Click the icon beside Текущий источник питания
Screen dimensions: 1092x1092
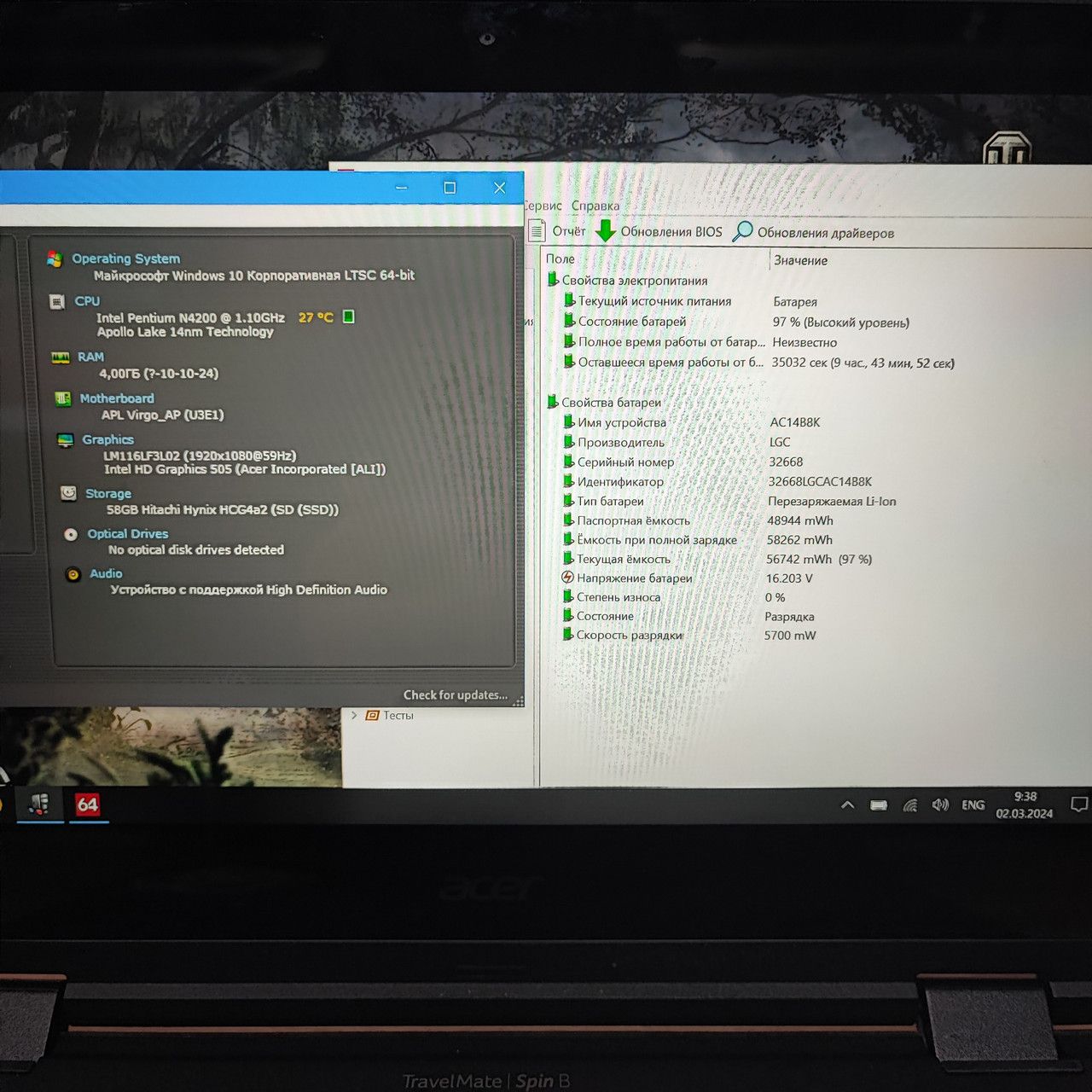click(x=569, y=300)
